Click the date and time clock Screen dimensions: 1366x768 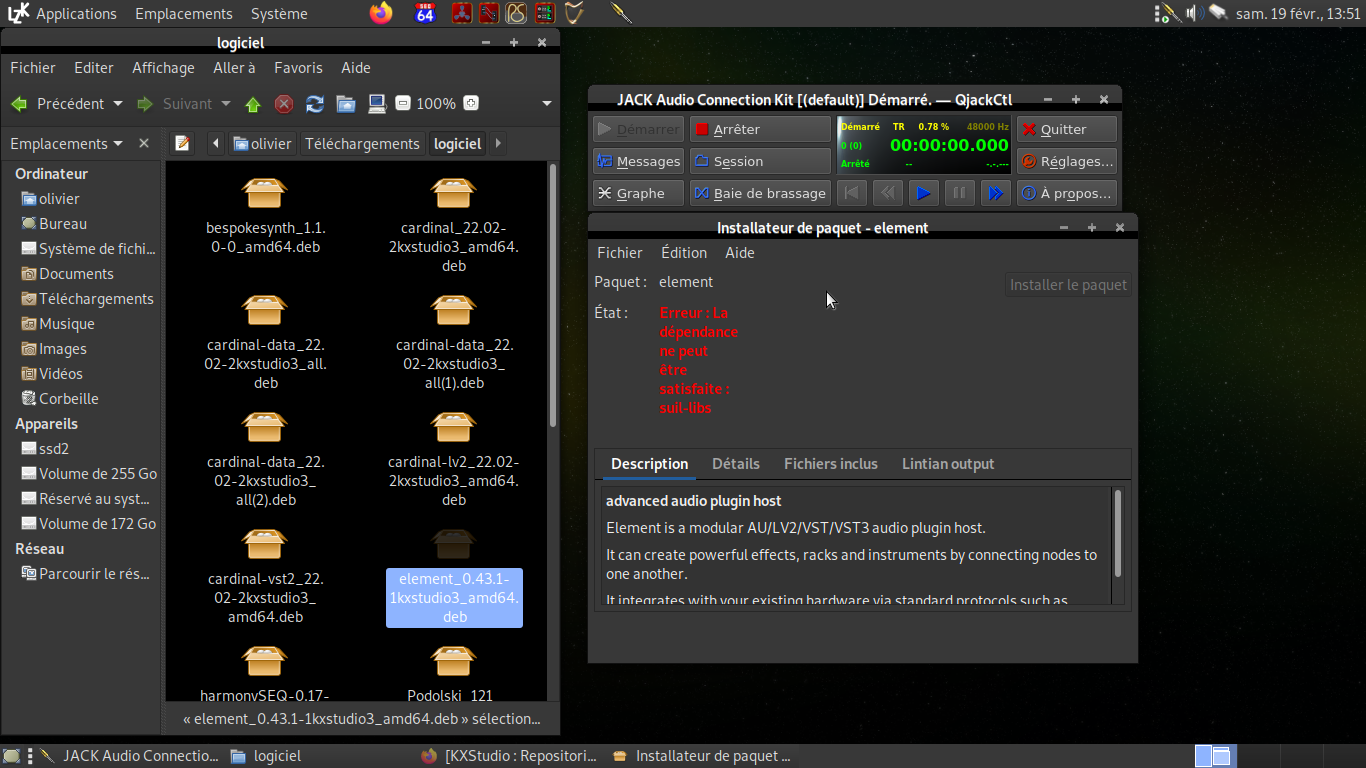1298,14
